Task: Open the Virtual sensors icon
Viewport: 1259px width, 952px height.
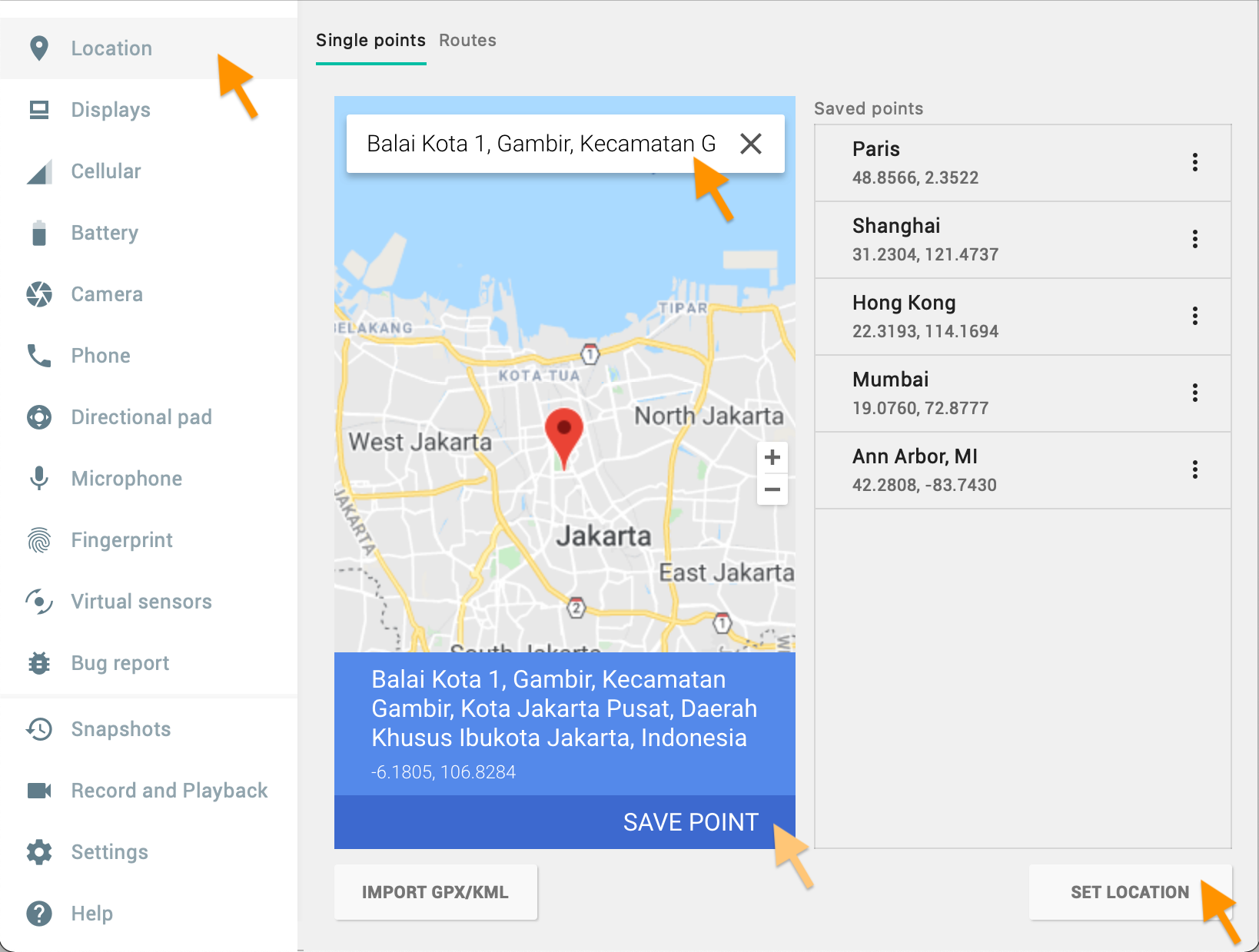Action: [x=39, y=602]
